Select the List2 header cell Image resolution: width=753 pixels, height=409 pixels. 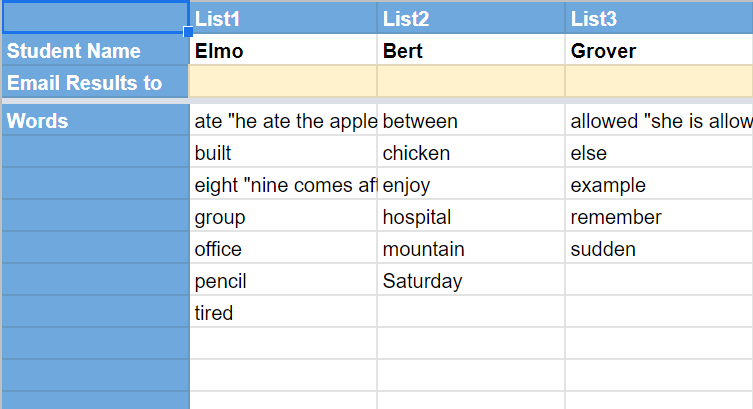coord(470,18)
